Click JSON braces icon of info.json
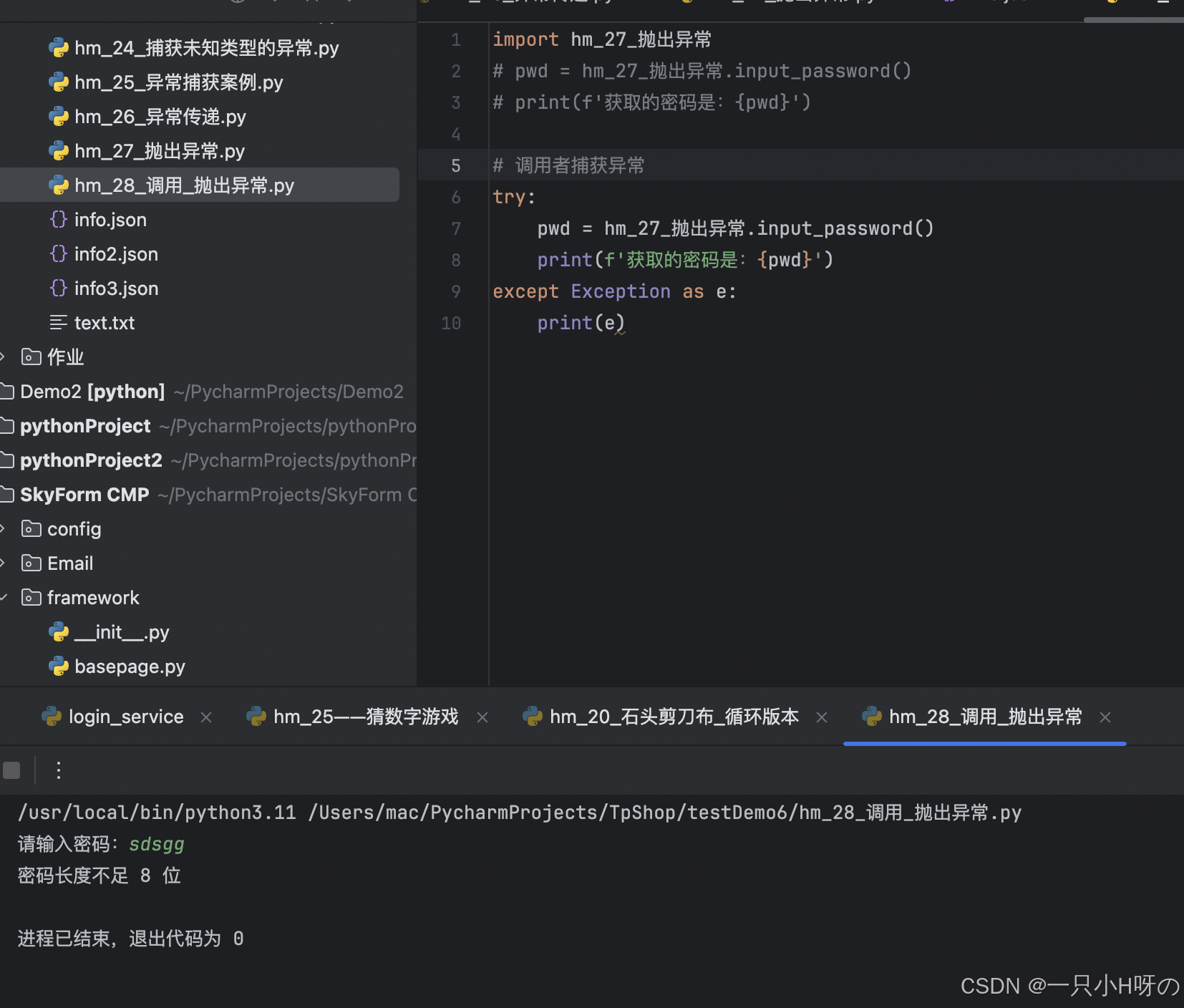 click(59, 219)
